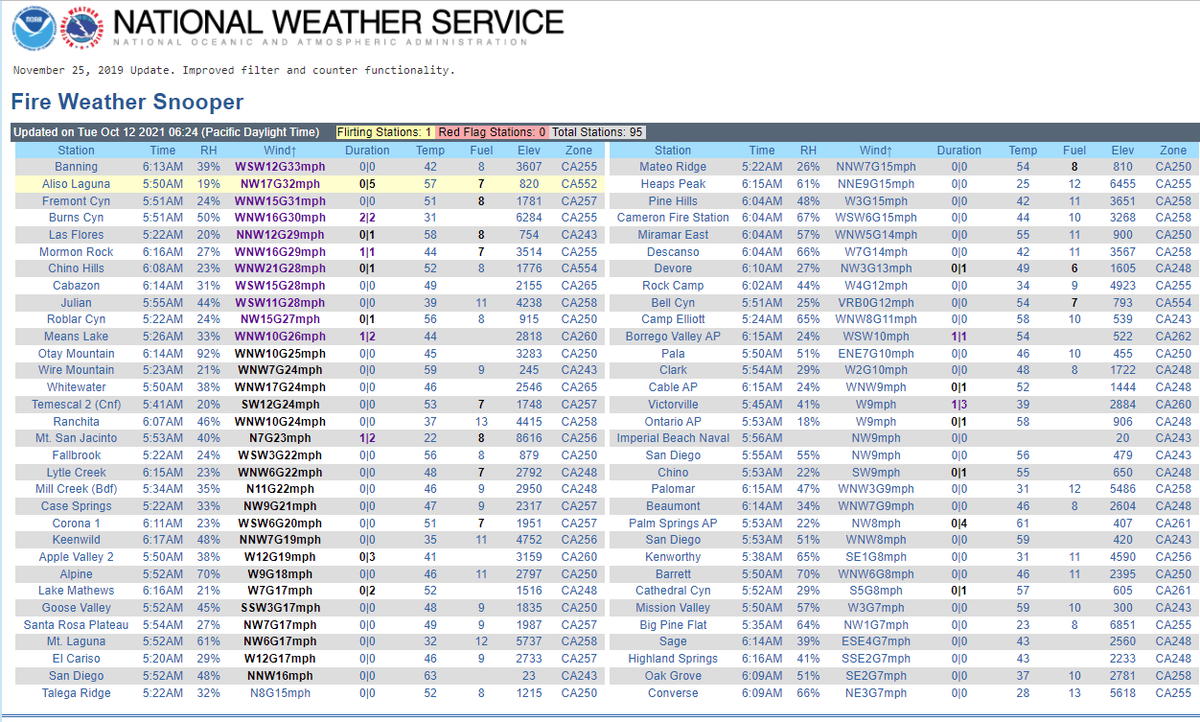Open the Lytle Creek station link
This screenshot has height=722, width=1200.
[x=76, y=472]
